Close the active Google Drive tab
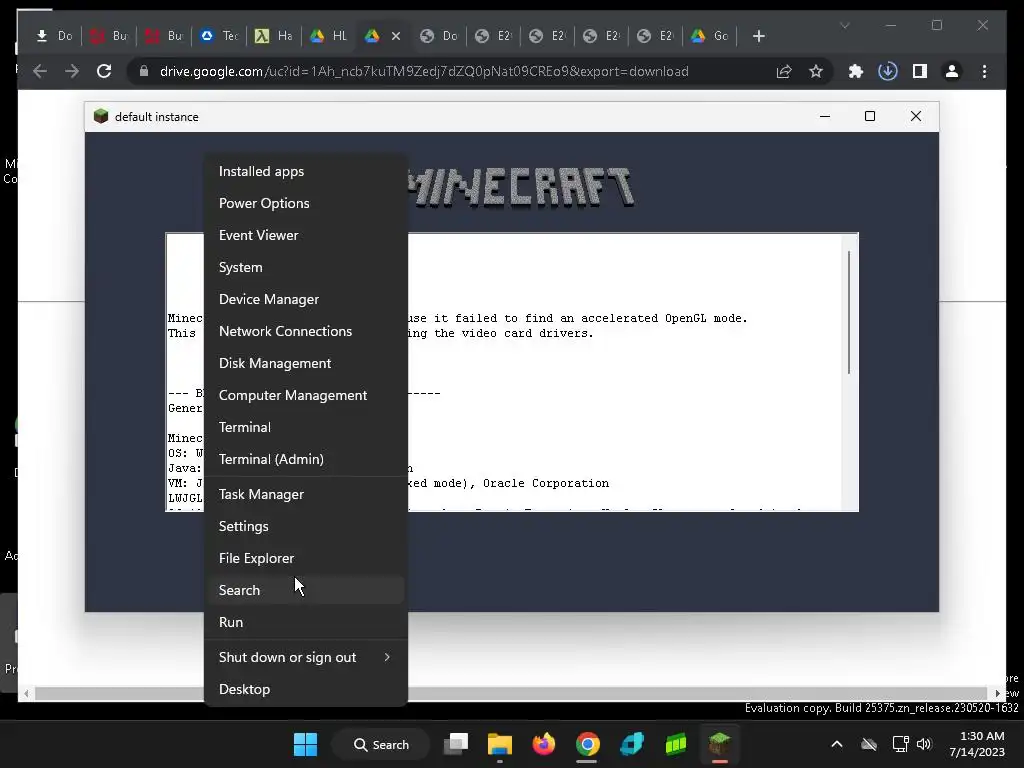This screenshot has height=768, width=1024. [x=396, y=36]
